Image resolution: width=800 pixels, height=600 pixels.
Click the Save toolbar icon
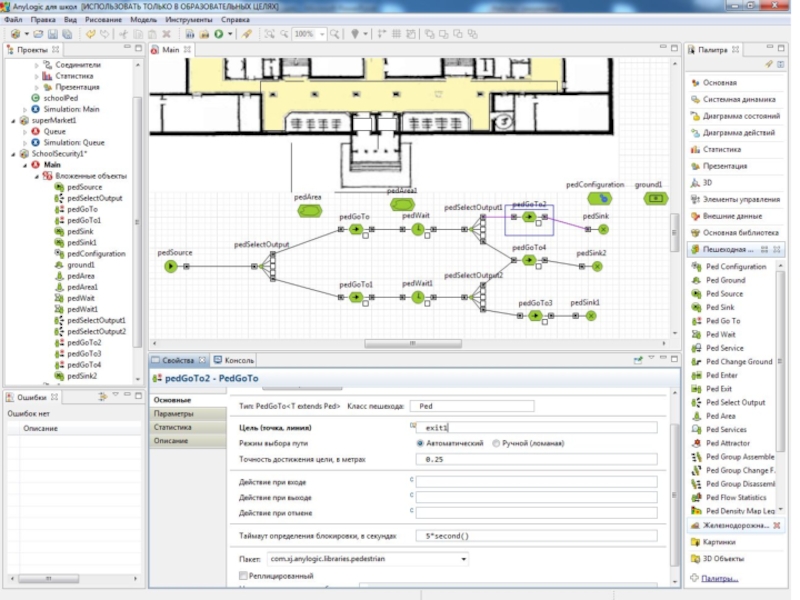pos(51,34)
